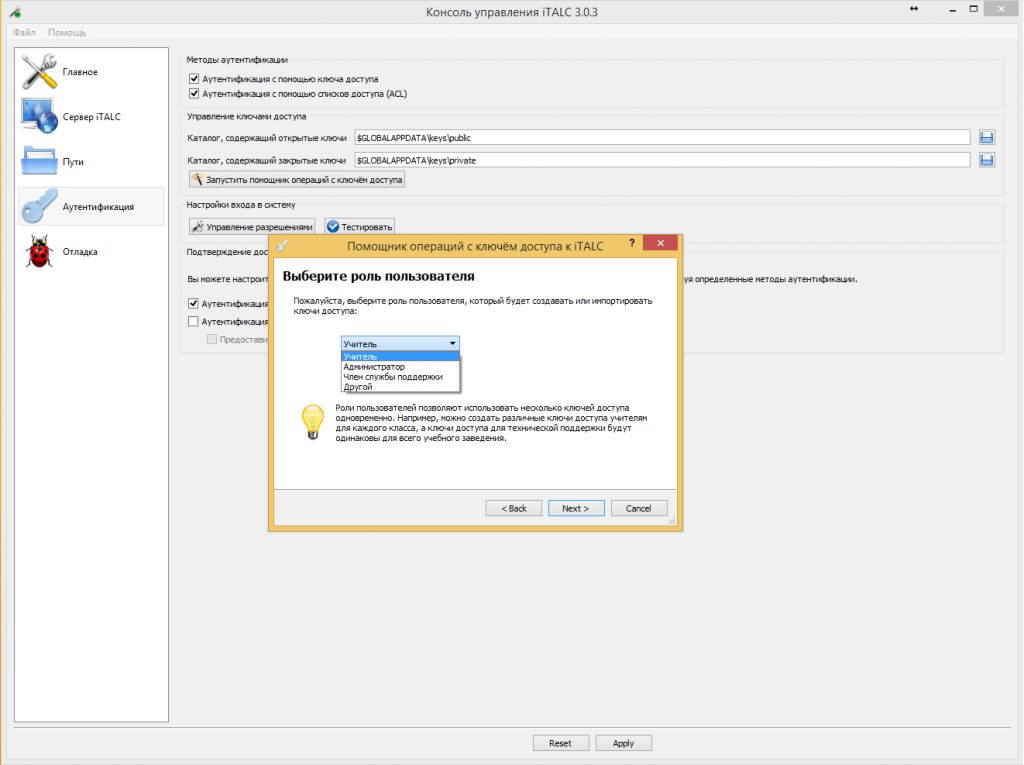Viewport: 1024px width, 765px height.
Task: Click the iTALC app icon in title bar
Action: [15, 12]
